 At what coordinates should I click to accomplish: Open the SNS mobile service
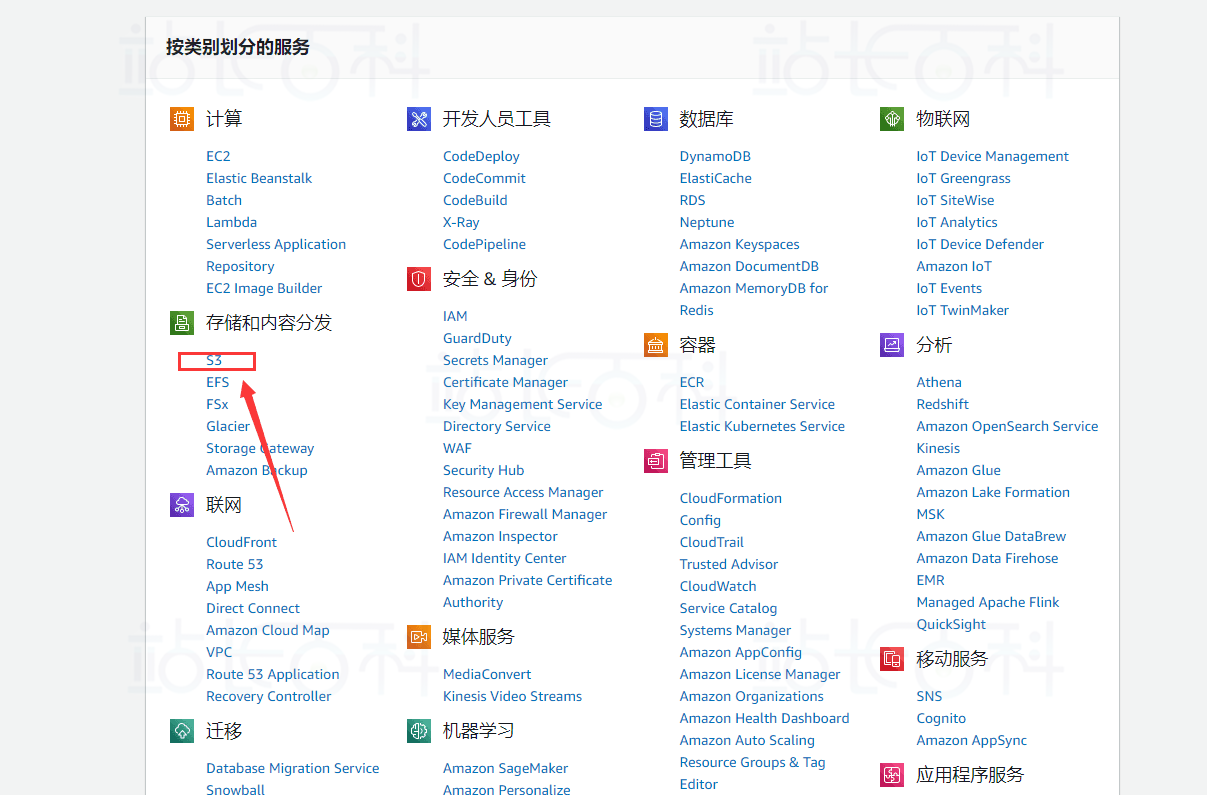click(x=930, y=696)
